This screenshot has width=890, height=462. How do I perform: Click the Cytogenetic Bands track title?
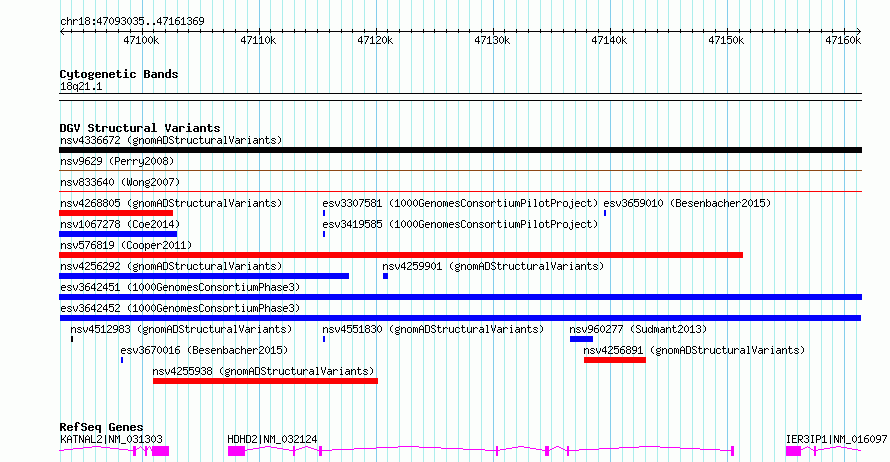(119, 74)
